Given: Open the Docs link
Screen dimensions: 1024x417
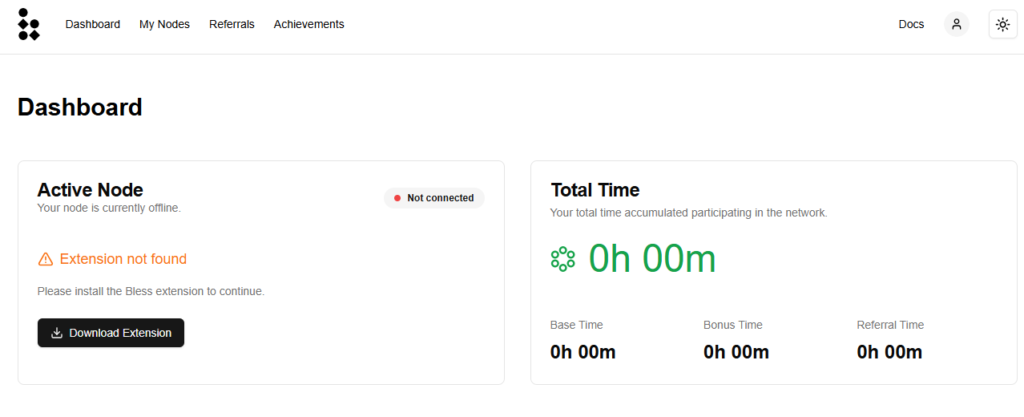Looking at the screenshot, I should pos(911,24).
